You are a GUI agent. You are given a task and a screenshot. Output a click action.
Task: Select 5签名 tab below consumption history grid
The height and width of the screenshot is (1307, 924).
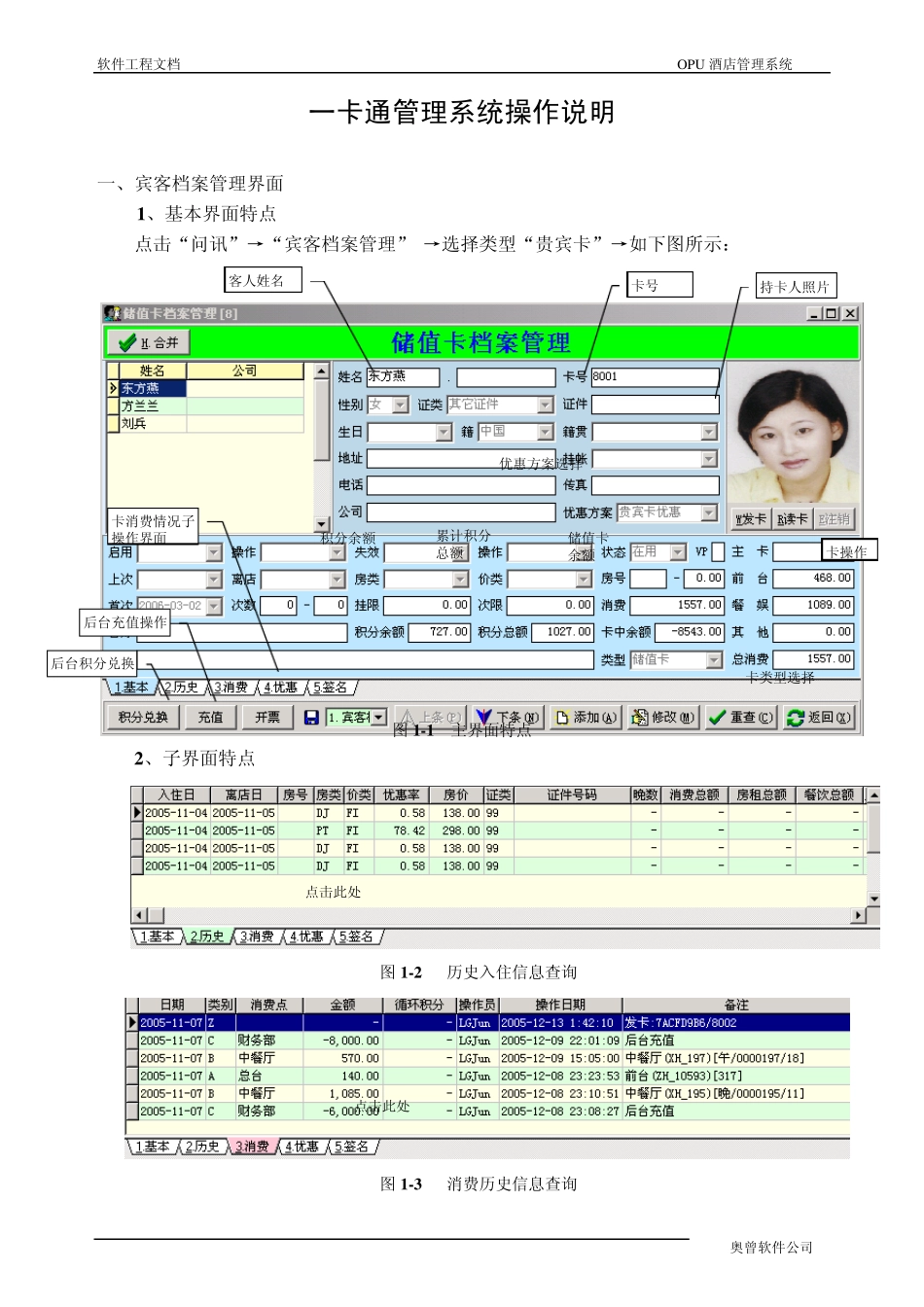pyautogui.click(x=351, y=1147)
